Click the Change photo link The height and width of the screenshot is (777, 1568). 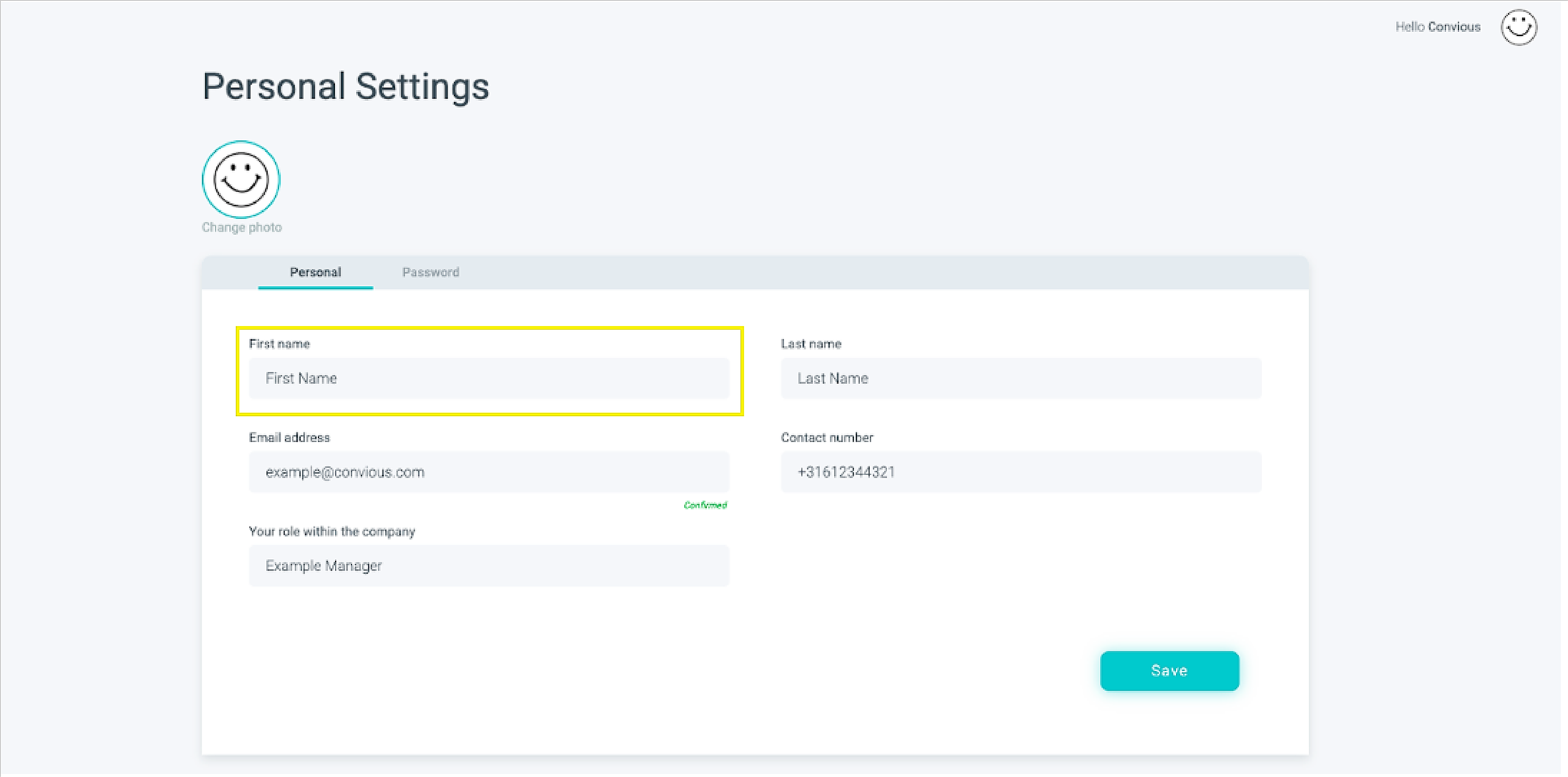[241, 227]
